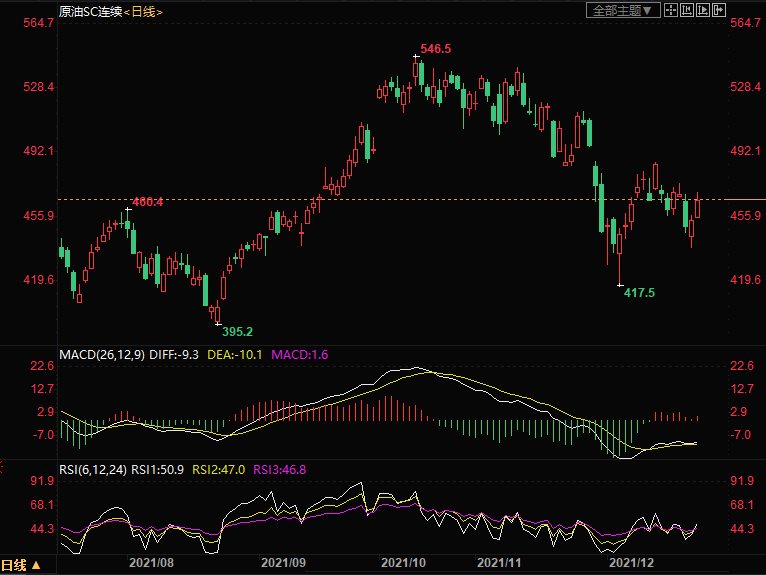This screenshot has width=766, height=575.
Task: Click the <日线> period label in chart title
Action: pyautogui.click(x=144, y=11)
